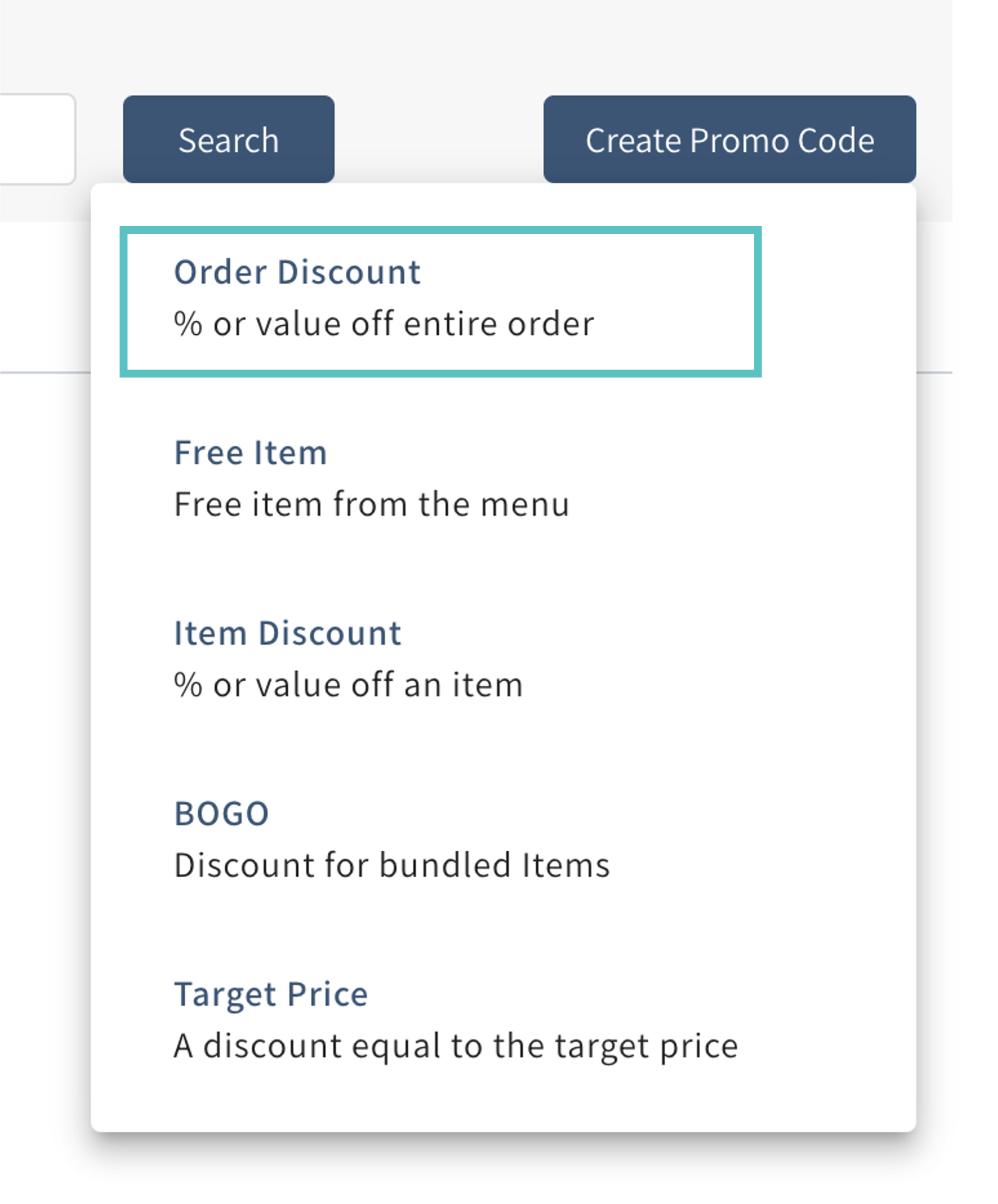
Task: Pick the Item Discount heading
Action: click(288, 634)
